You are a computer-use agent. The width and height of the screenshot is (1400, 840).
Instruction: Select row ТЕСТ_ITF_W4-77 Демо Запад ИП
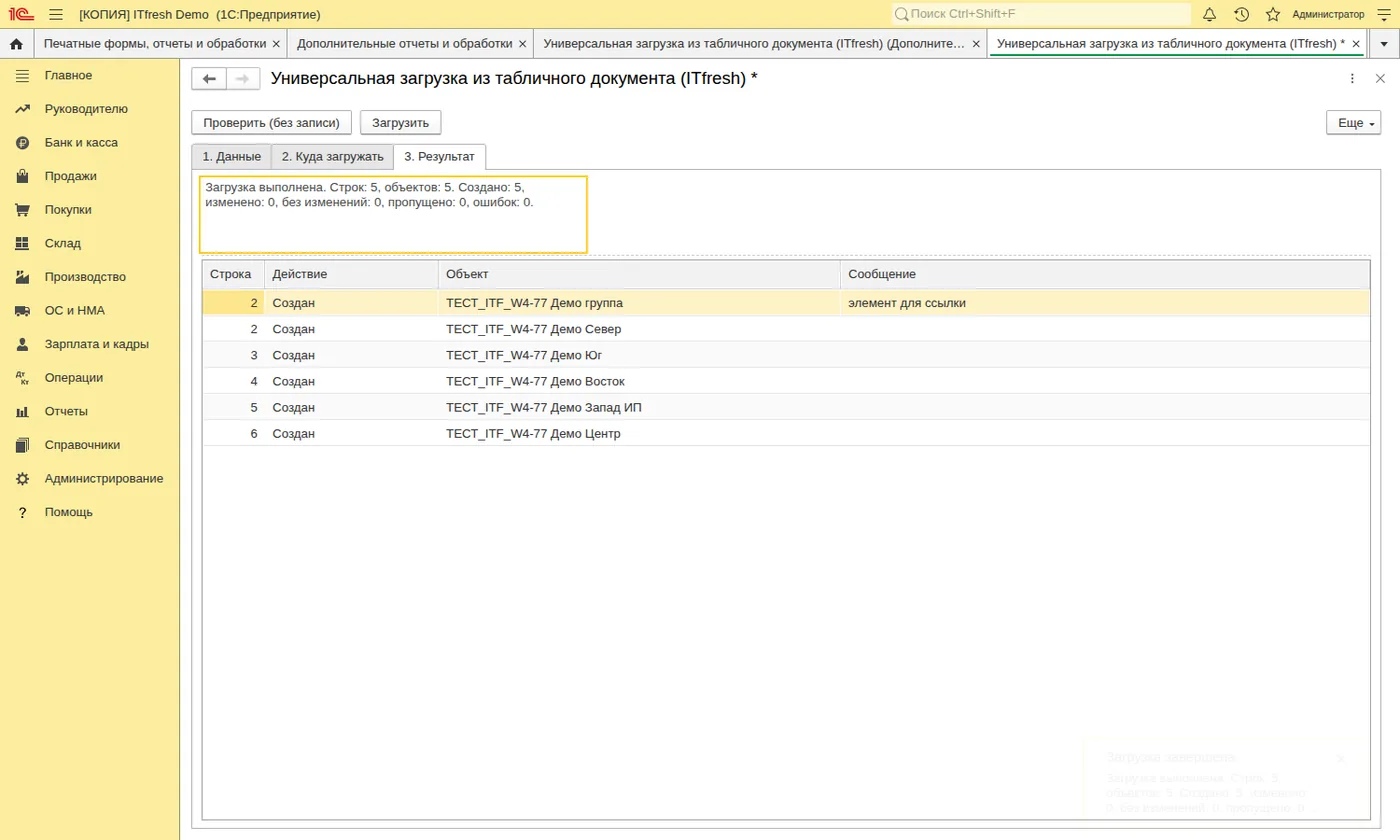786,407
